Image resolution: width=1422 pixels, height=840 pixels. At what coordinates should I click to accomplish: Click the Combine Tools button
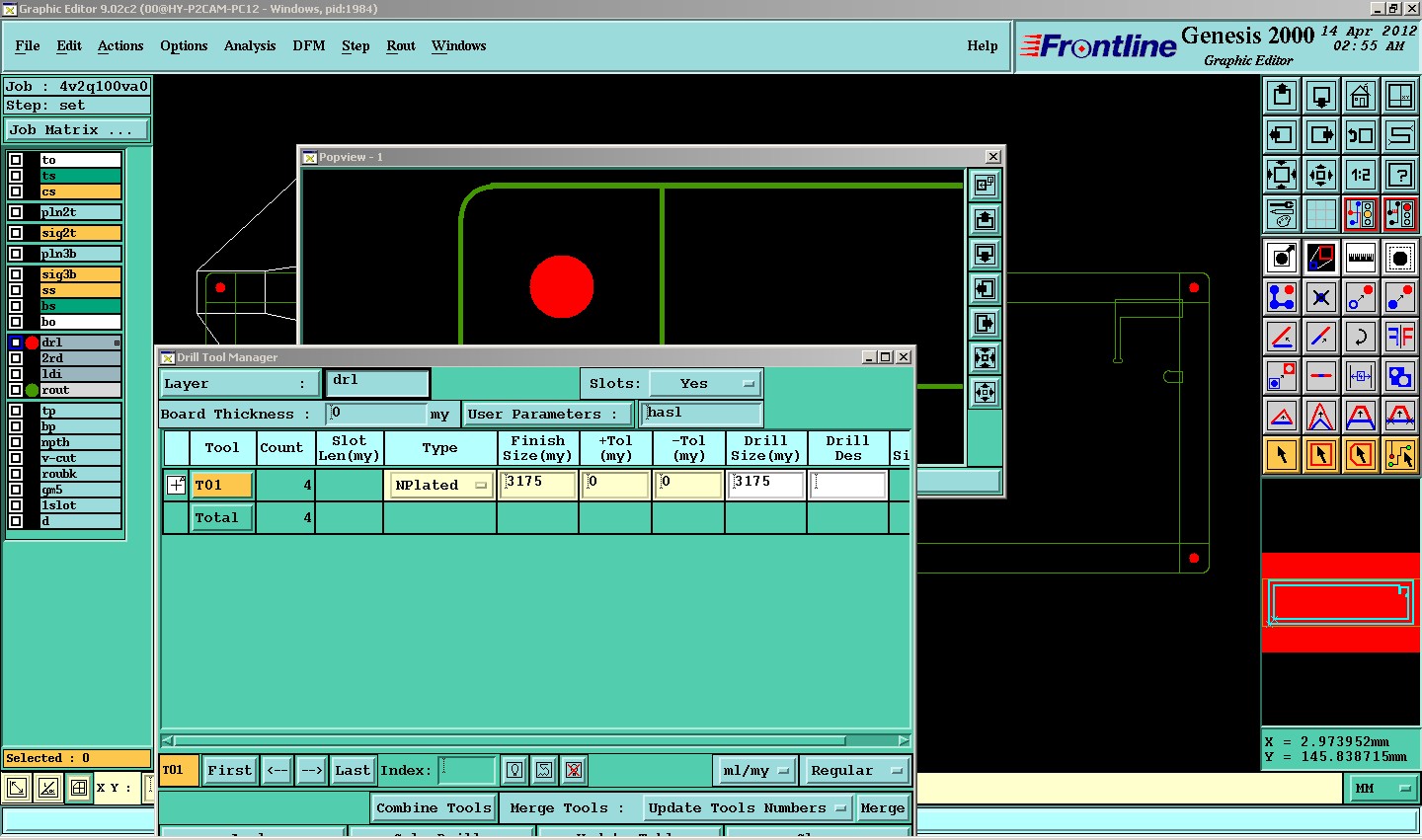coord(434,807)
